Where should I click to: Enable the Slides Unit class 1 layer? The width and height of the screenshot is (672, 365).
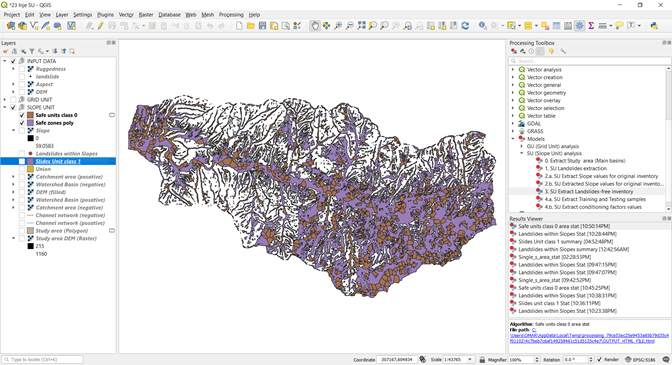click(22, 162)
